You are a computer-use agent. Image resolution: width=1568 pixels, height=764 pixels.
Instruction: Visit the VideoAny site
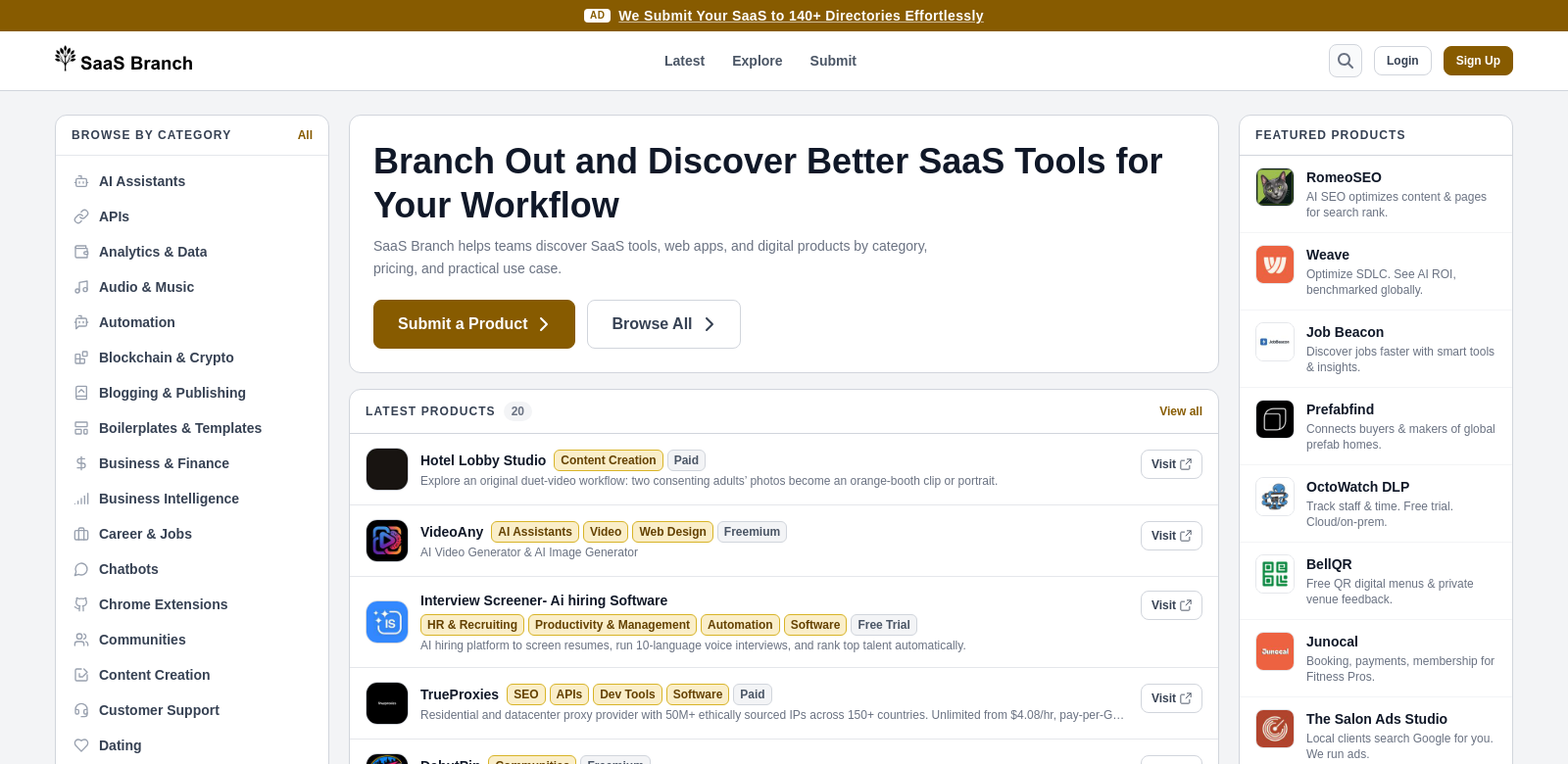pyautogui.click(x=1171, y=536)
